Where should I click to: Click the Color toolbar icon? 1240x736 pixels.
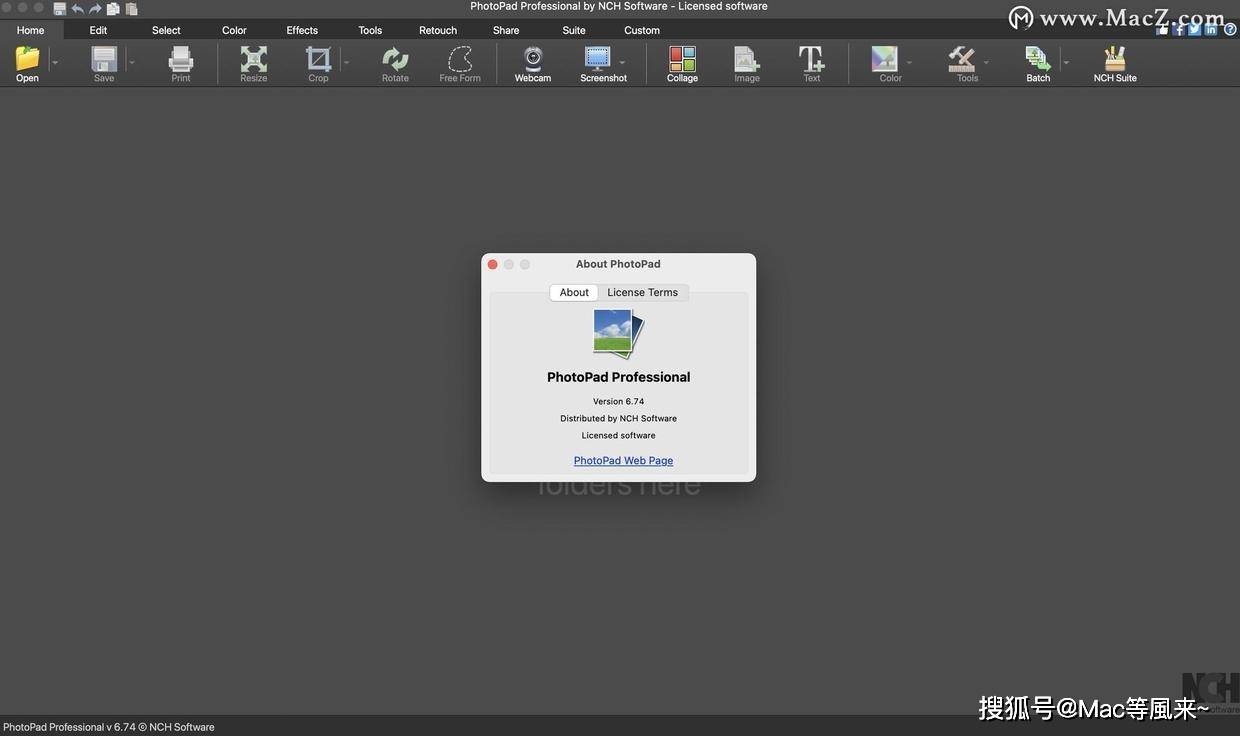885,59
